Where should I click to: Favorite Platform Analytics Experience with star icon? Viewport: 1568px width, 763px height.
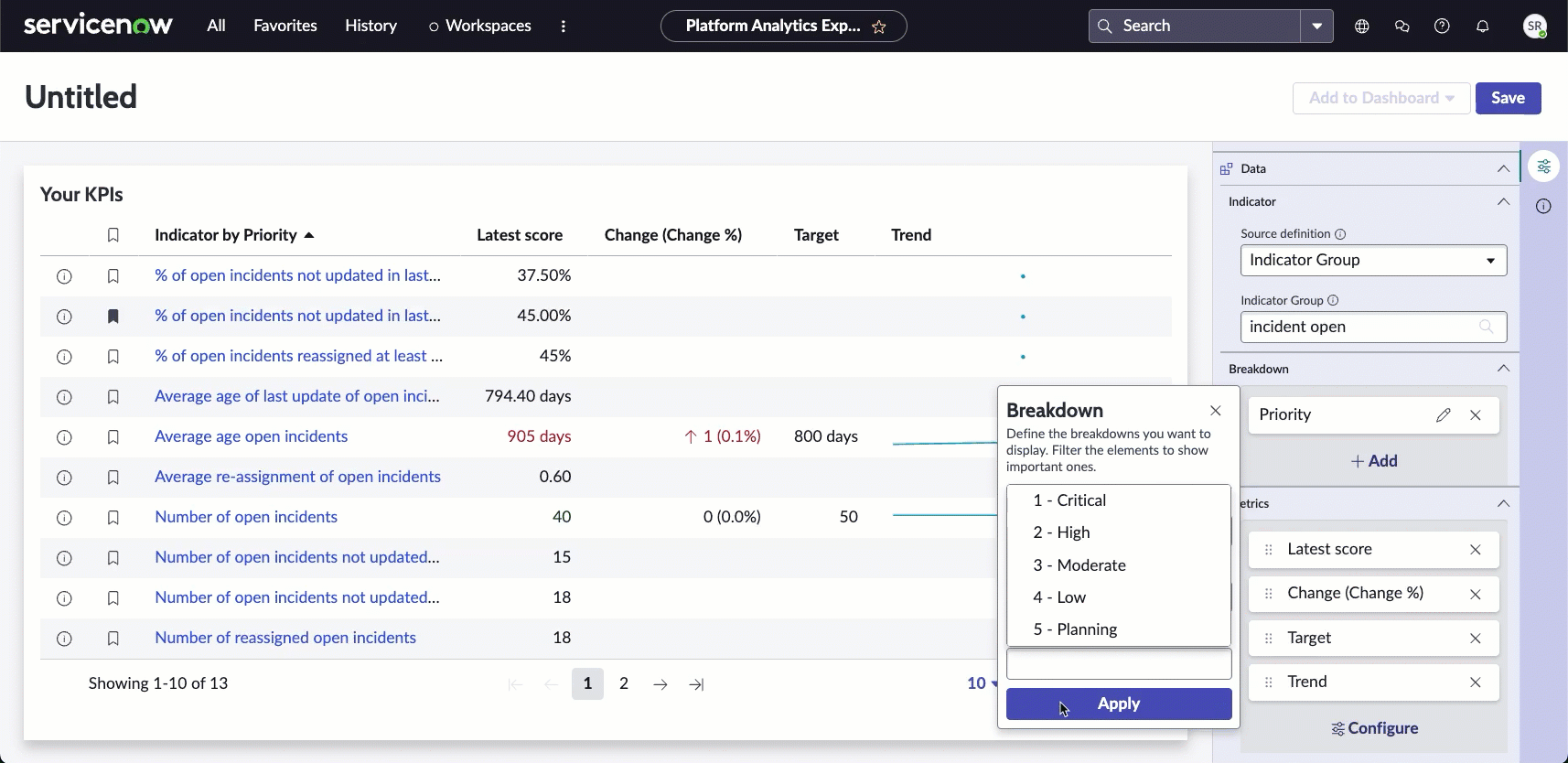tap(879, 27)
